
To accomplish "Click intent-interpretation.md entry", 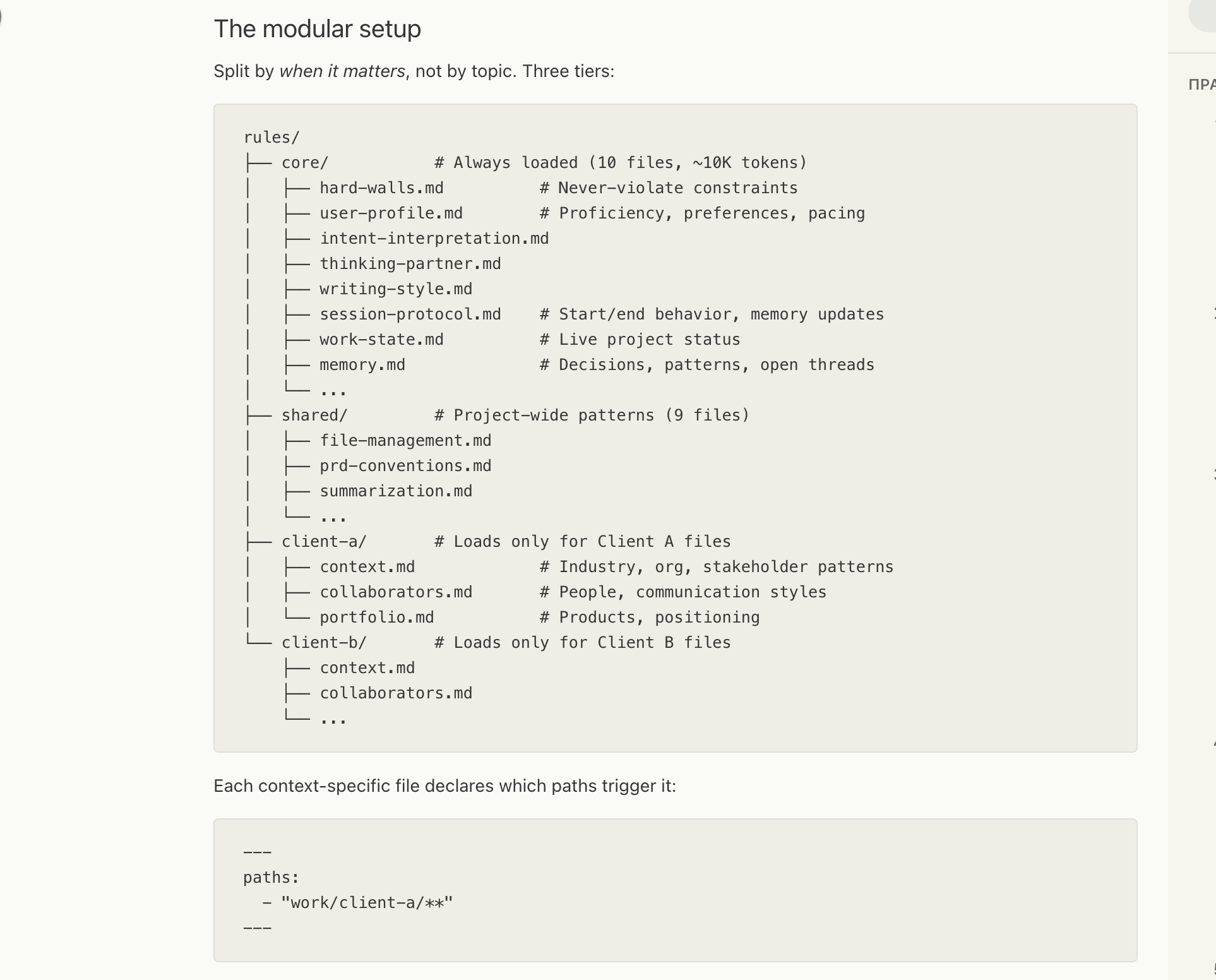I will 434,238.
